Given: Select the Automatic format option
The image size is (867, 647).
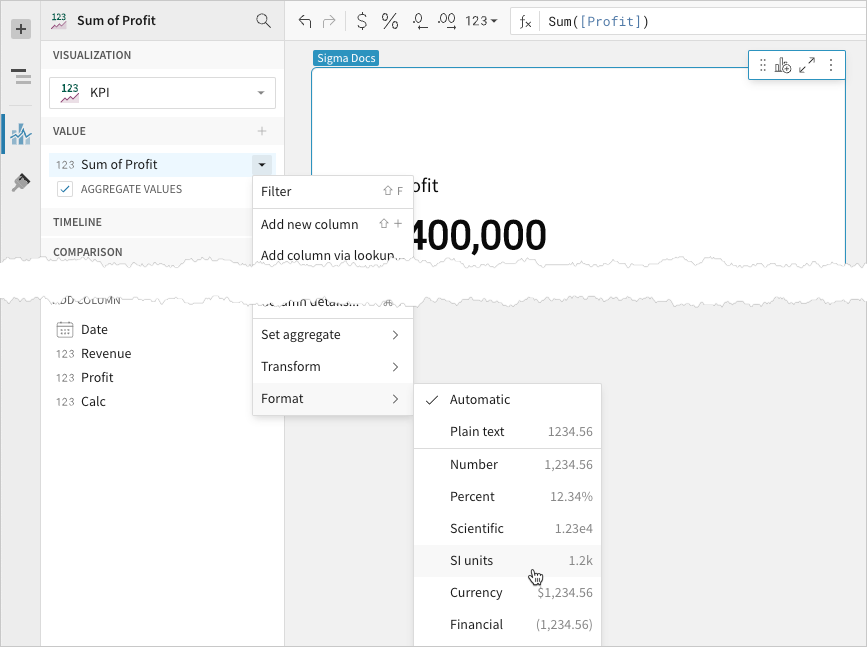Looking at the screenshot, I should pos(507,399).
